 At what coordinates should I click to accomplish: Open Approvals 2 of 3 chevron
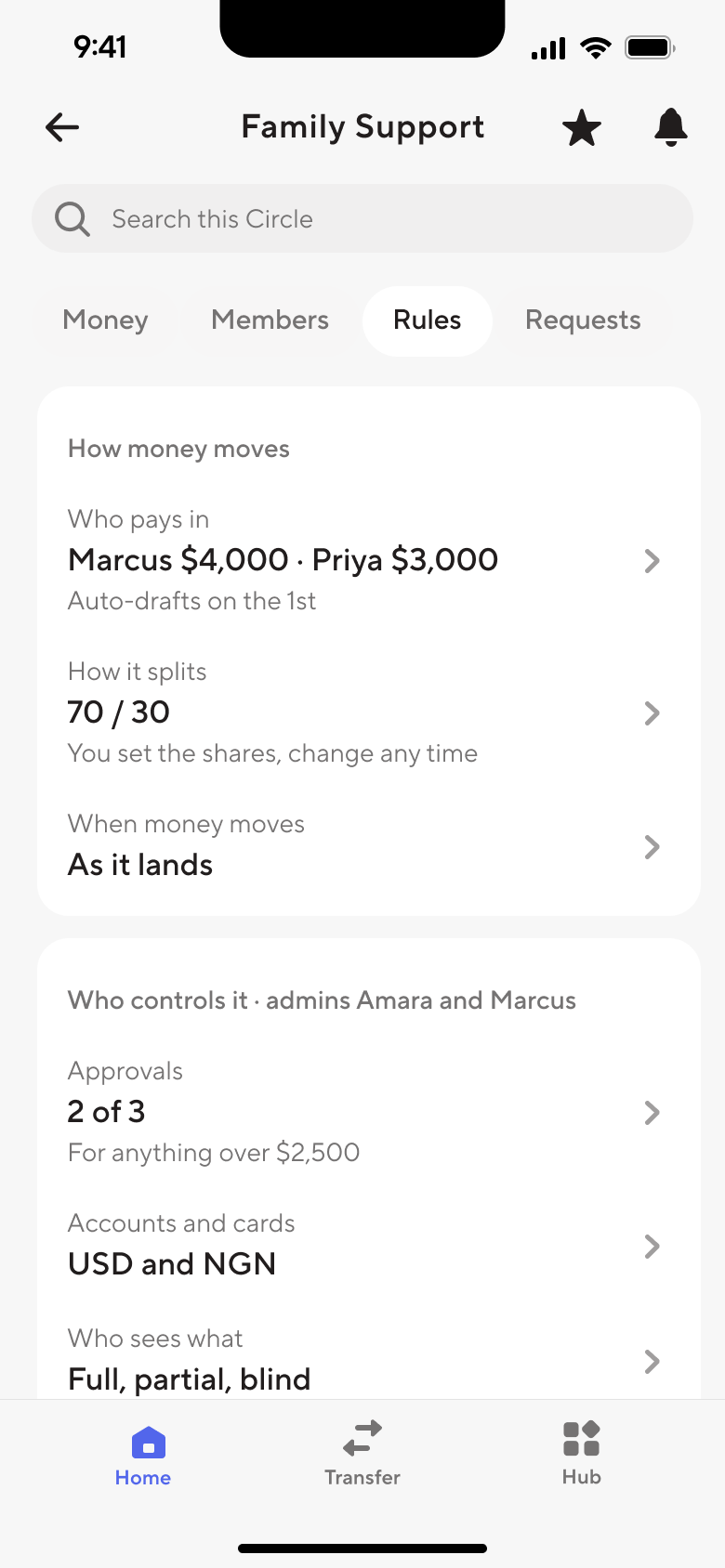[652, 1112]
